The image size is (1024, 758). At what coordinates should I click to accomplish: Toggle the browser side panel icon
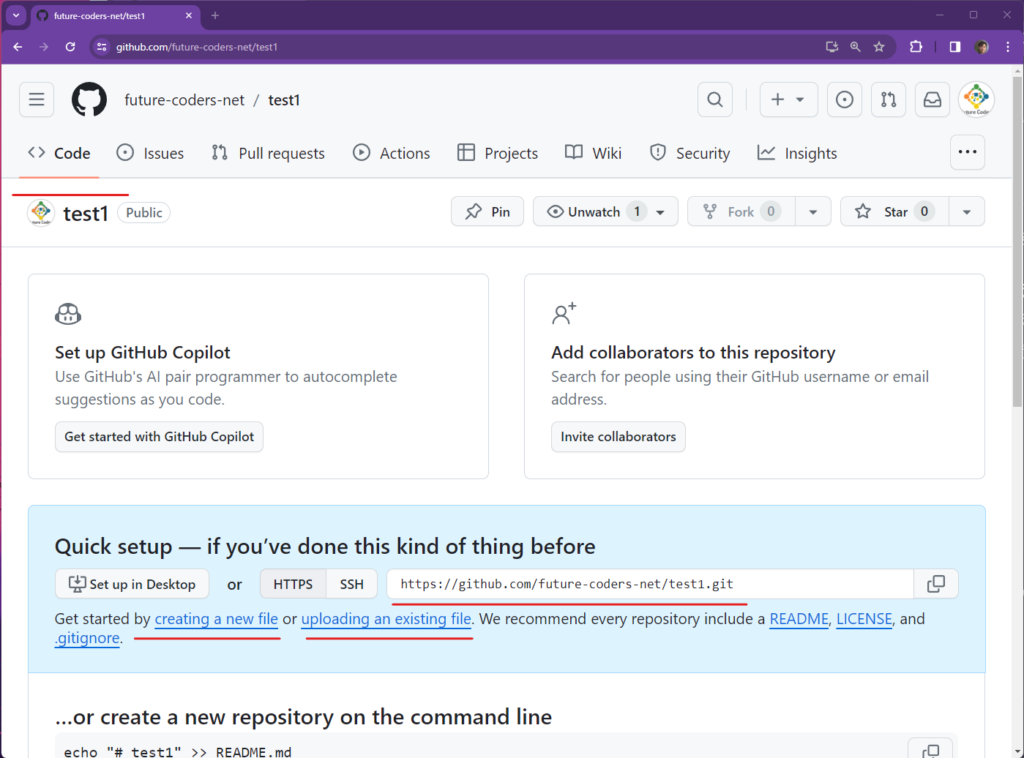[955, 47]
